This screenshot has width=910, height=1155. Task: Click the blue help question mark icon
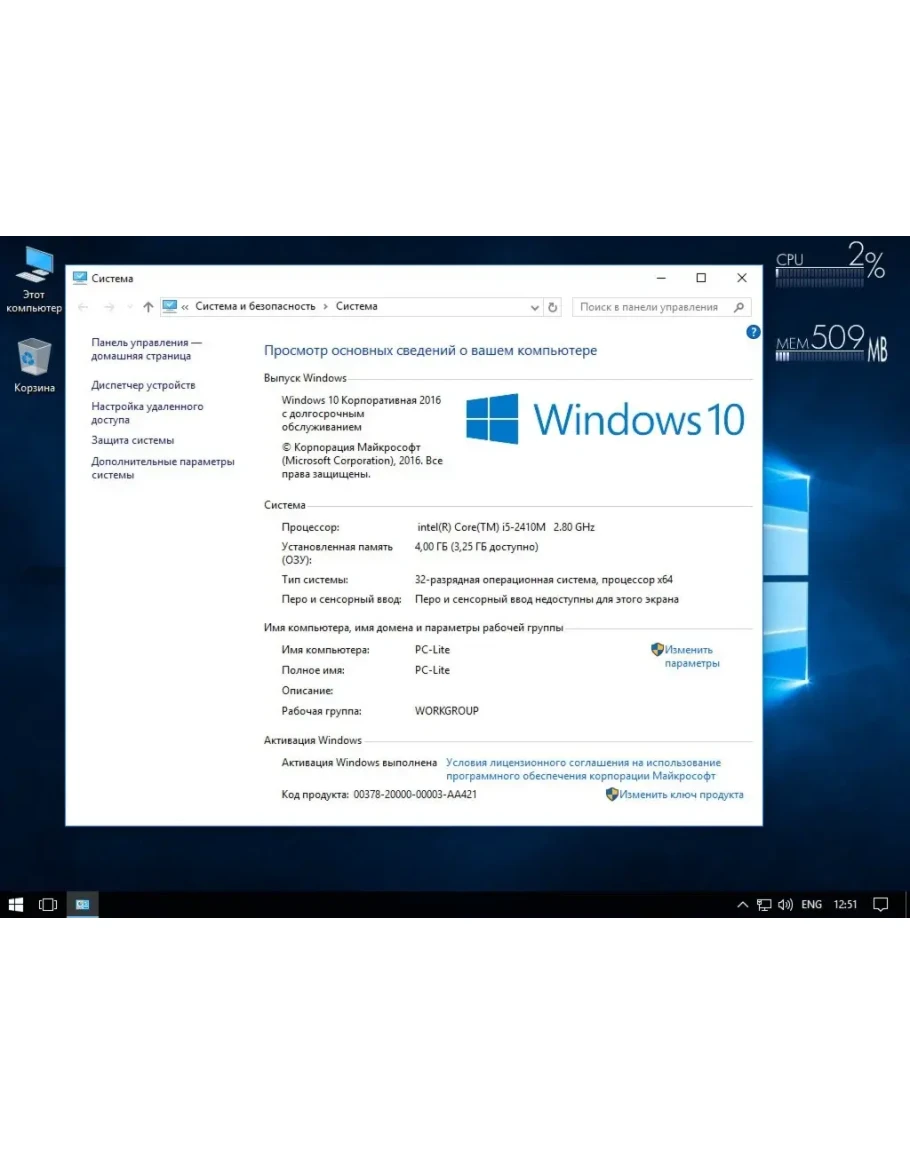[x=753, y=332]
